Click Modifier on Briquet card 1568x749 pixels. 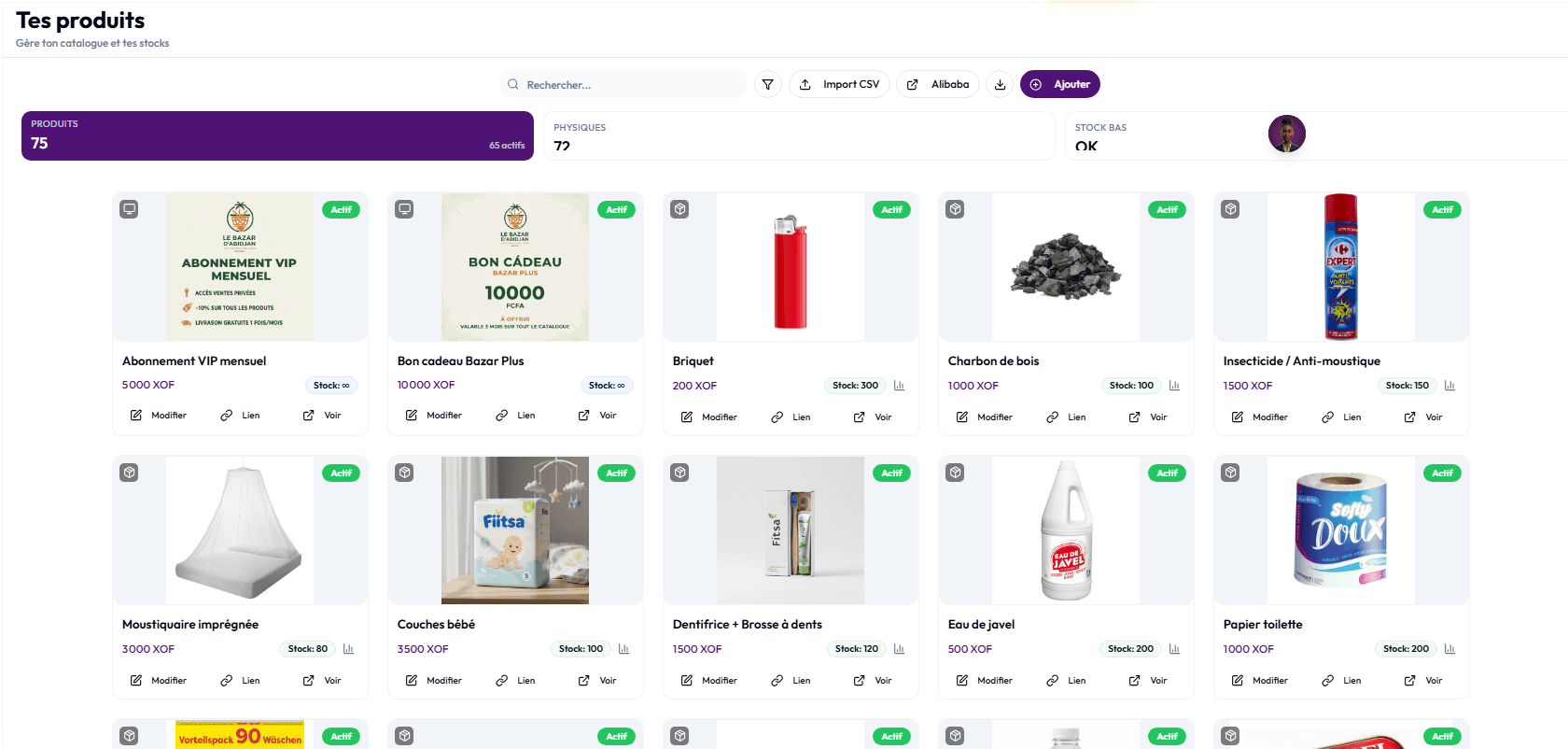pyautogui.click(x=708, y=417)
